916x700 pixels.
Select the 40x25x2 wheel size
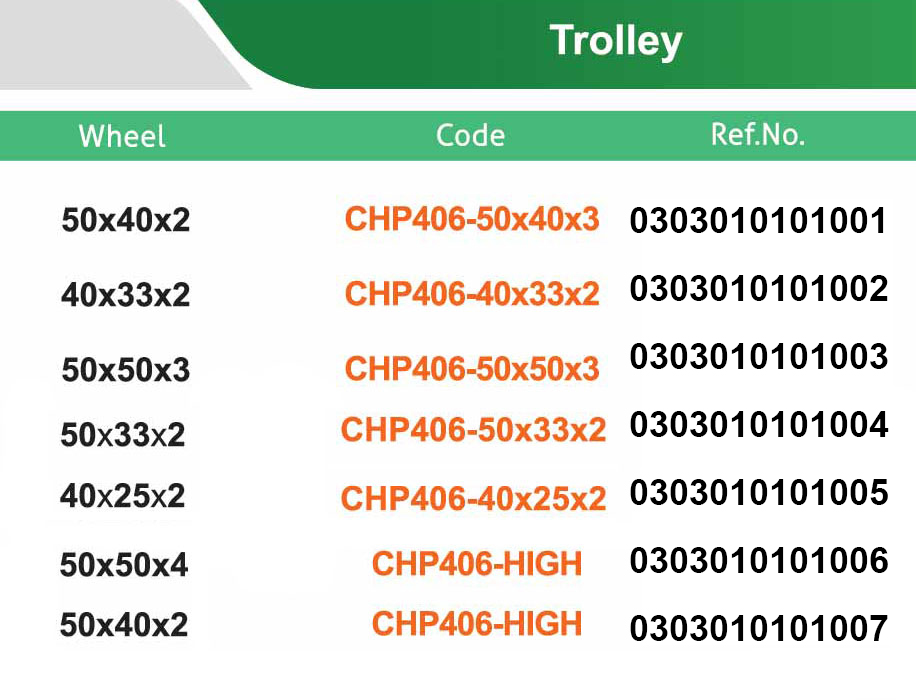tap(122, 496)
